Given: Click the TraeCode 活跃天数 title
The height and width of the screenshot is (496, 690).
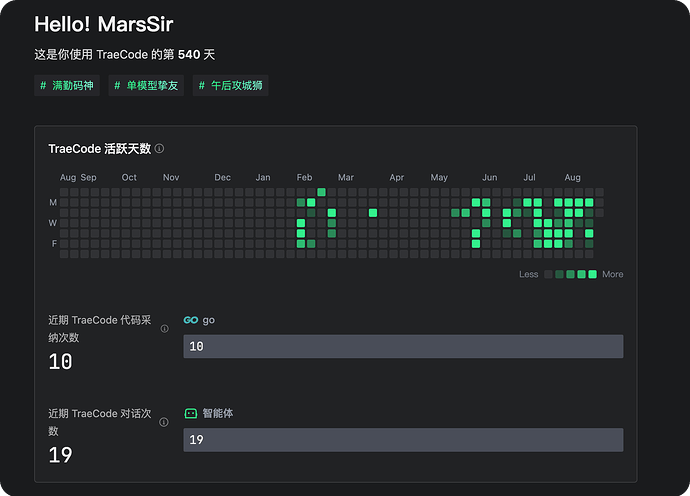Looking at the screenshot, I should click(x=100, y=149).
